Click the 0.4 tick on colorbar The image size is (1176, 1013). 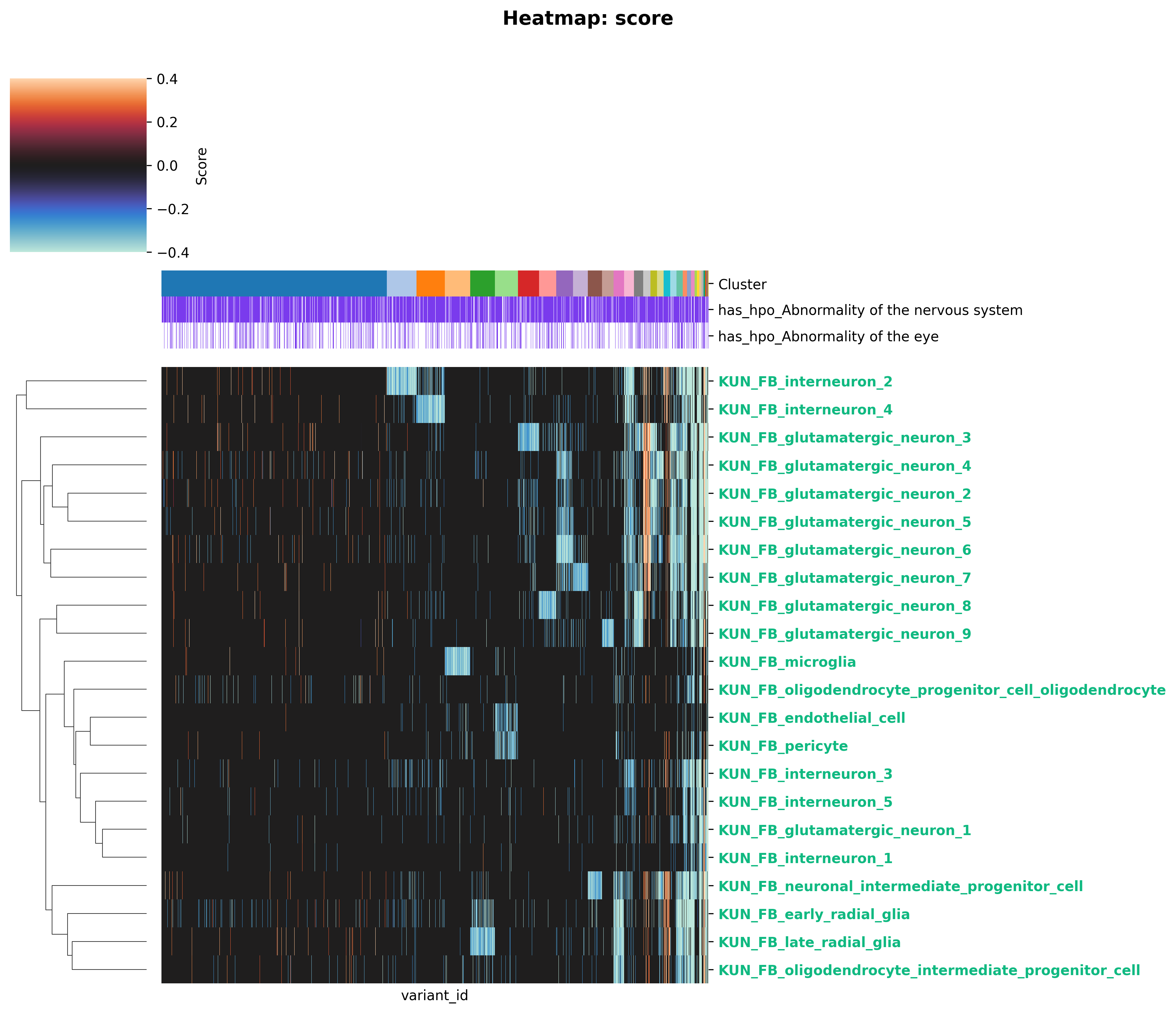point(167,79)
